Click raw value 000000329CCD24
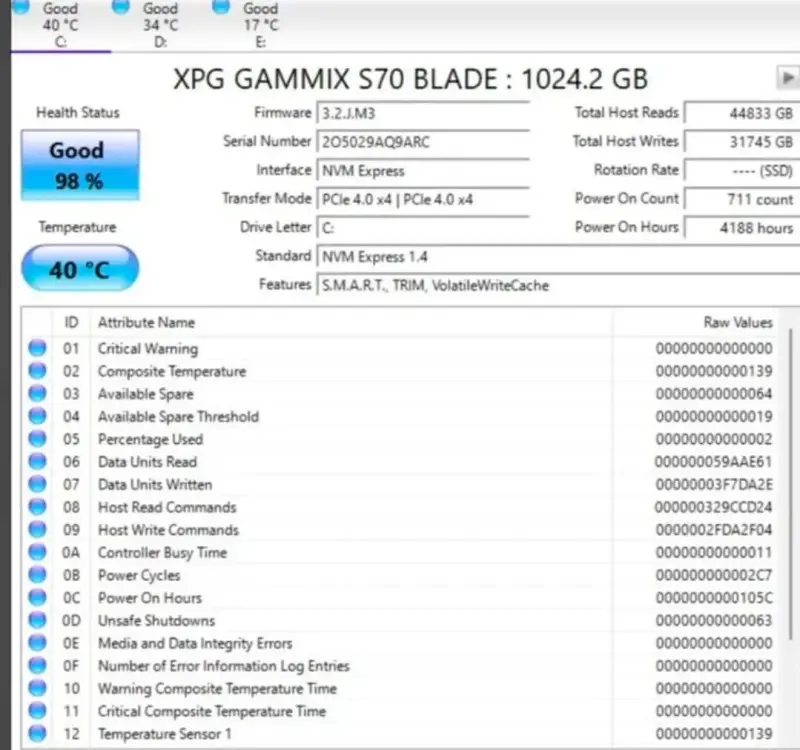This screenshot has width=800, height=750. pos(713,507)
